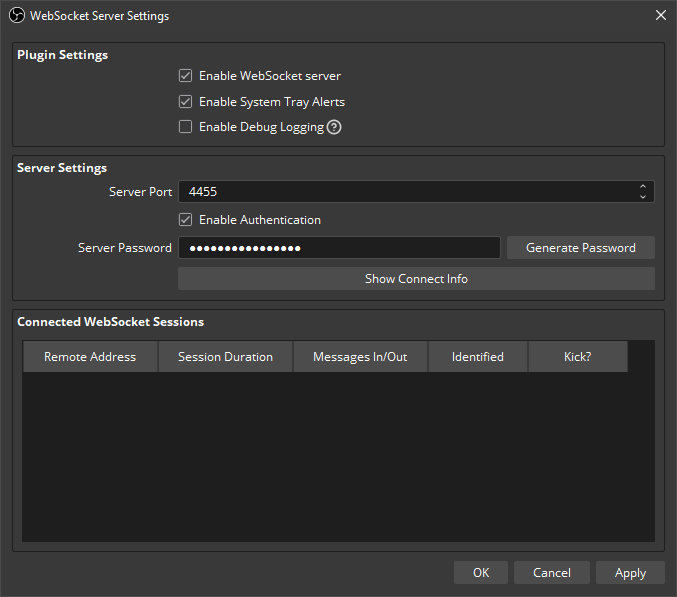Enable the Debug Logging checkbox
Screen dimensions: 677x597
point(186,127)
